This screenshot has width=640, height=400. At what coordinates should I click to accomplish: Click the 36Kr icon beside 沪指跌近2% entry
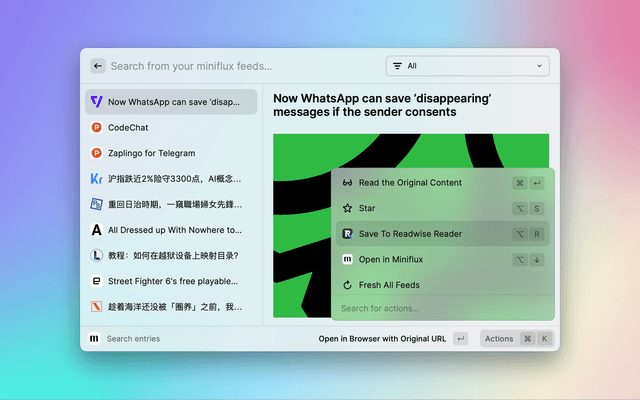96,179
